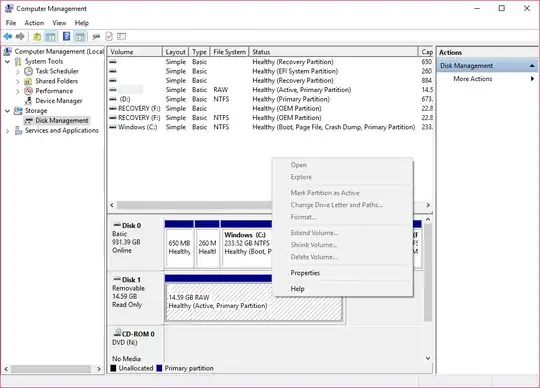The width and height of the screenshot is (540, 388).
Task: Open the More Actions submenu arrow
Action: tap(532, 78)
